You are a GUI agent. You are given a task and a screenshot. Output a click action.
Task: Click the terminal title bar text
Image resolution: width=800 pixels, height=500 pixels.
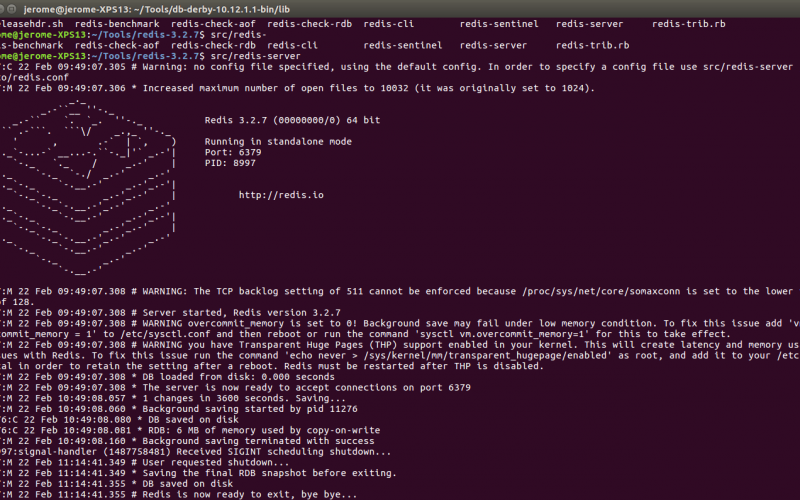tap(157, 9)
